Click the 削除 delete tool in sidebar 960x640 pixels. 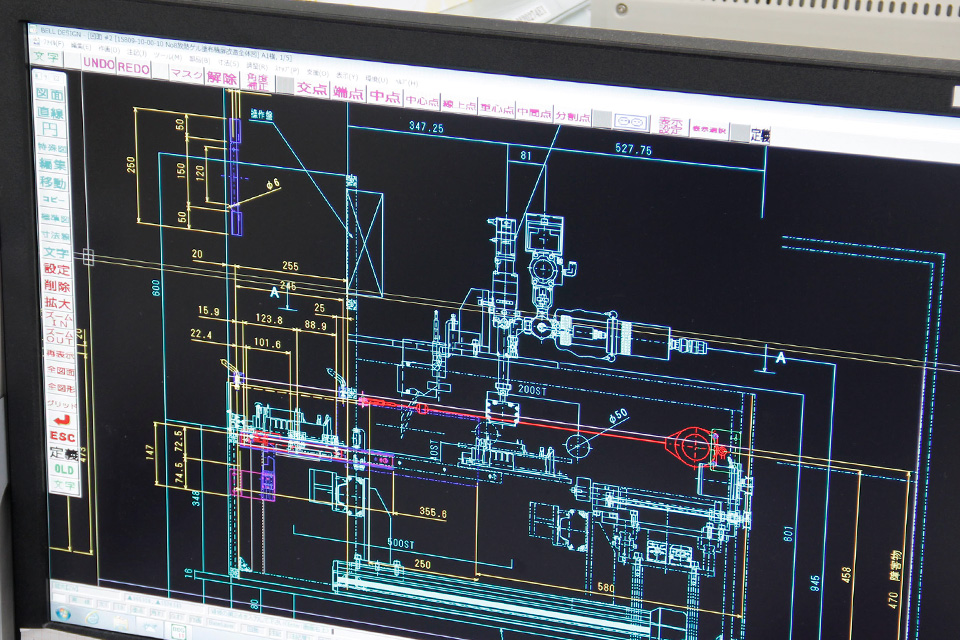click(x=57, y=286)
